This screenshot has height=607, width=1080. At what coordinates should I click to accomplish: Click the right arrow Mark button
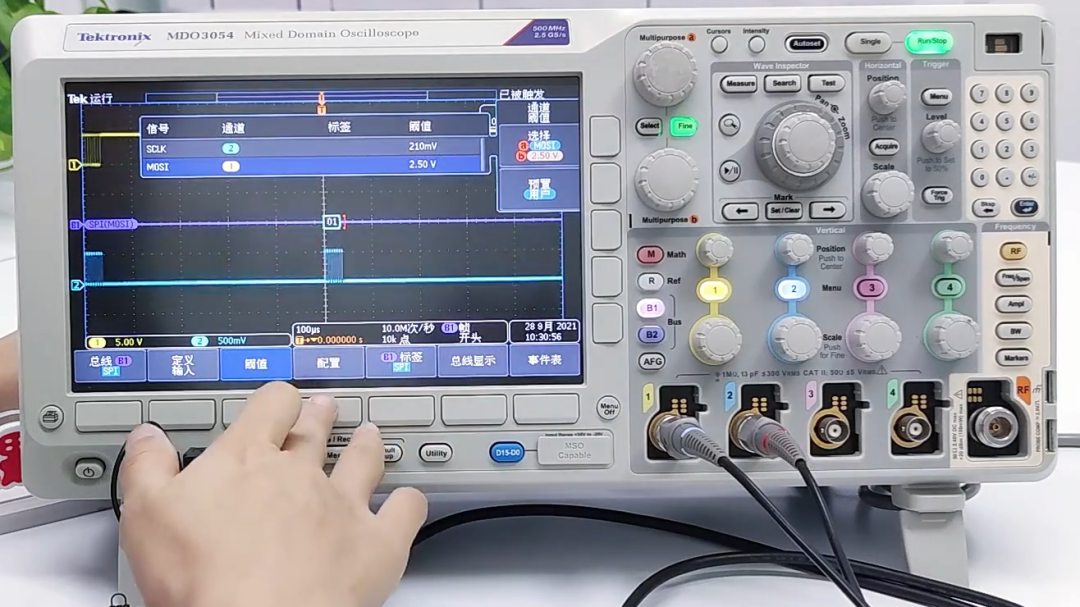[827, 209]
